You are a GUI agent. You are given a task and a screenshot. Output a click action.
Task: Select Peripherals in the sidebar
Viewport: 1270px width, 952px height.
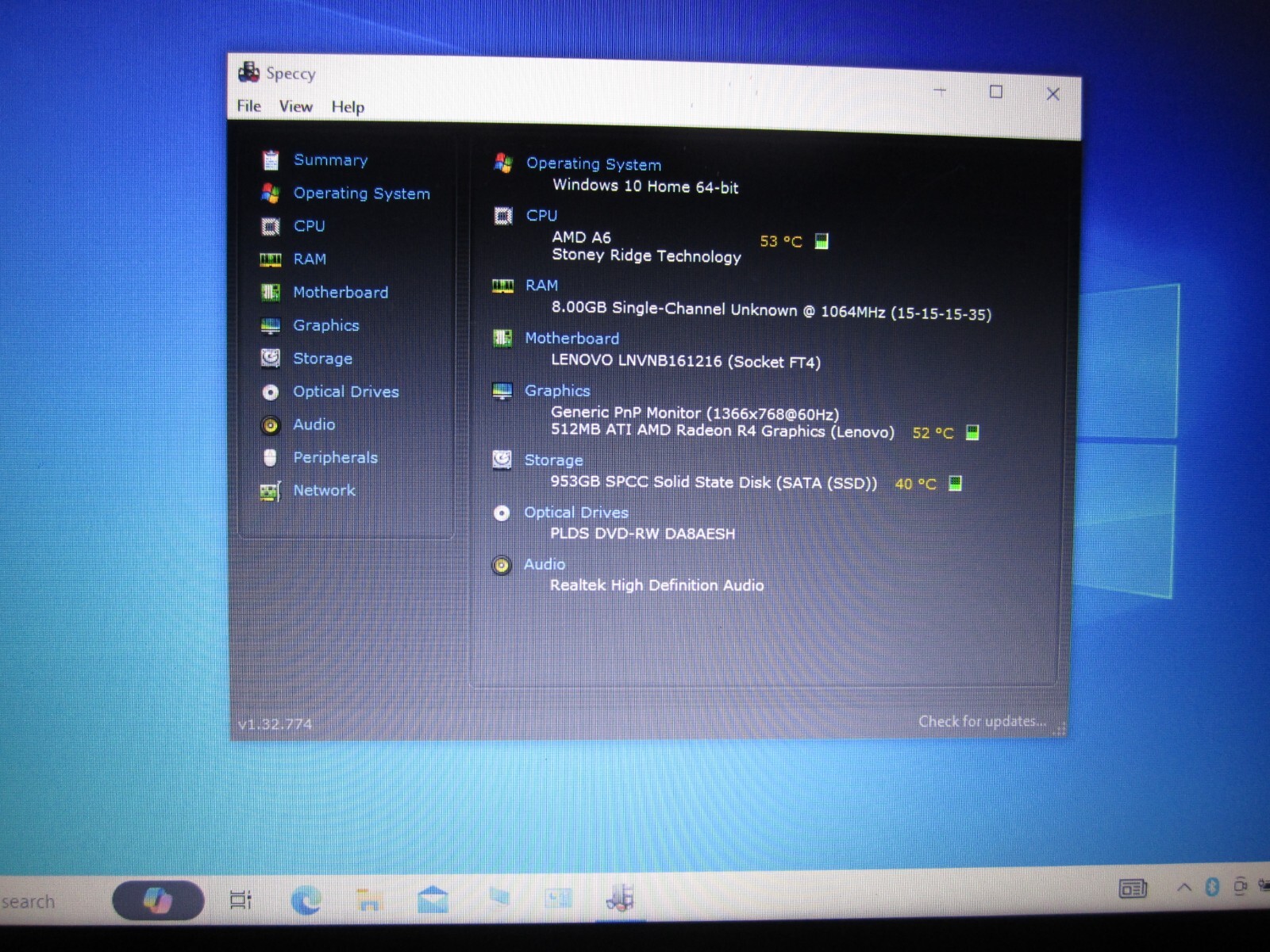[x=335, y=457]
